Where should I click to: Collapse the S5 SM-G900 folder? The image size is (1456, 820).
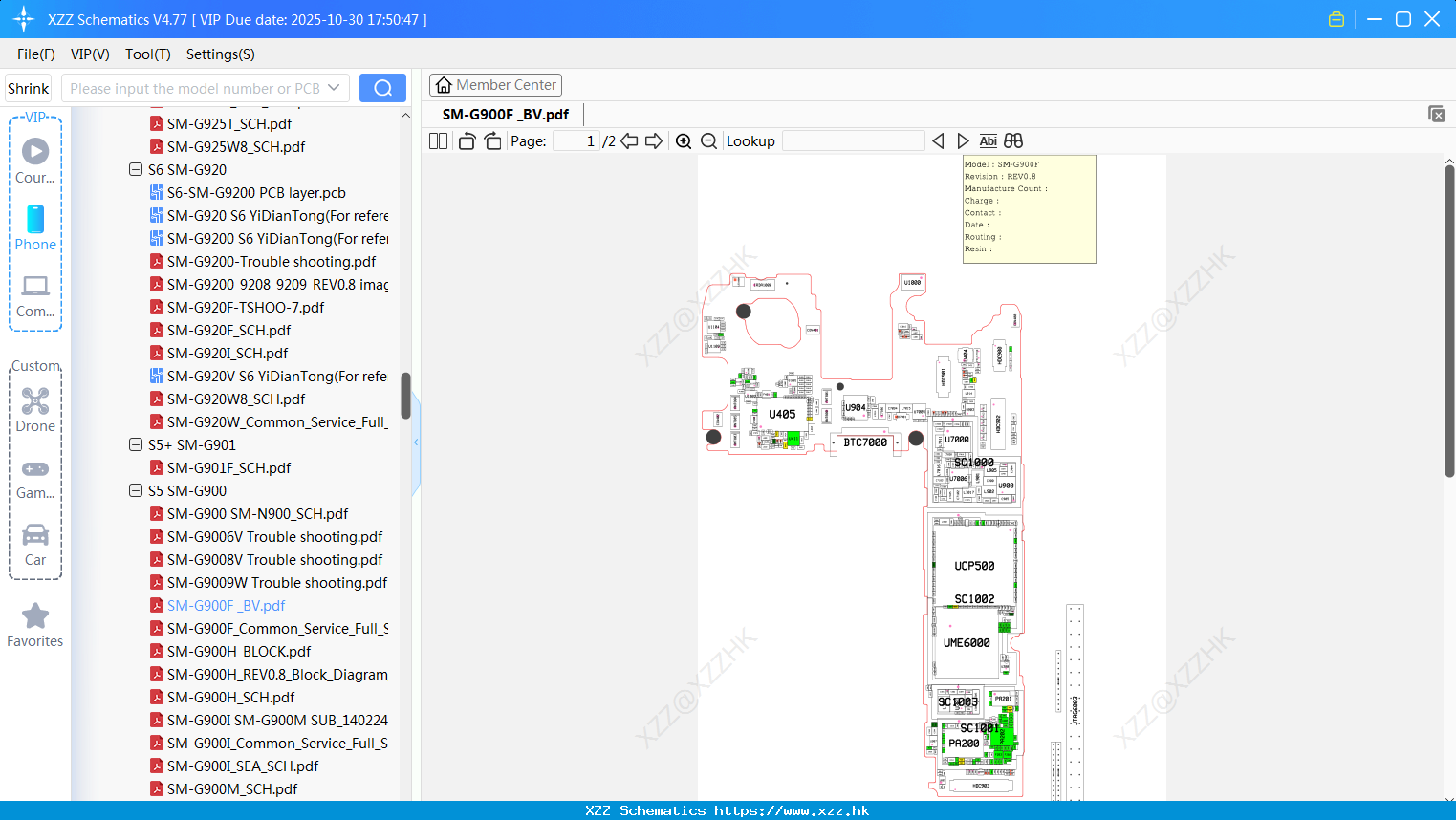[135, 490]
